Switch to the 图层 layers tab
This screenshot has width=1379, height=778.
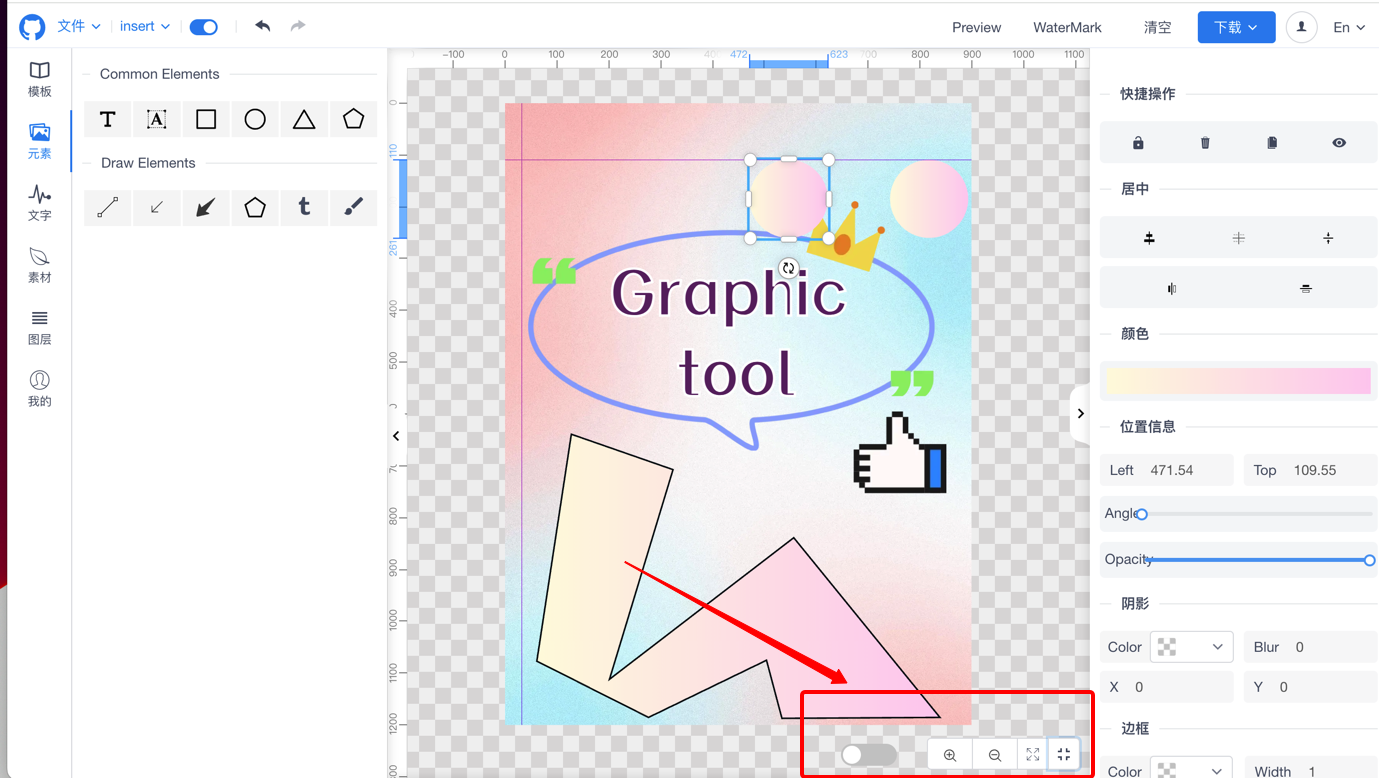tap(39, 327)
